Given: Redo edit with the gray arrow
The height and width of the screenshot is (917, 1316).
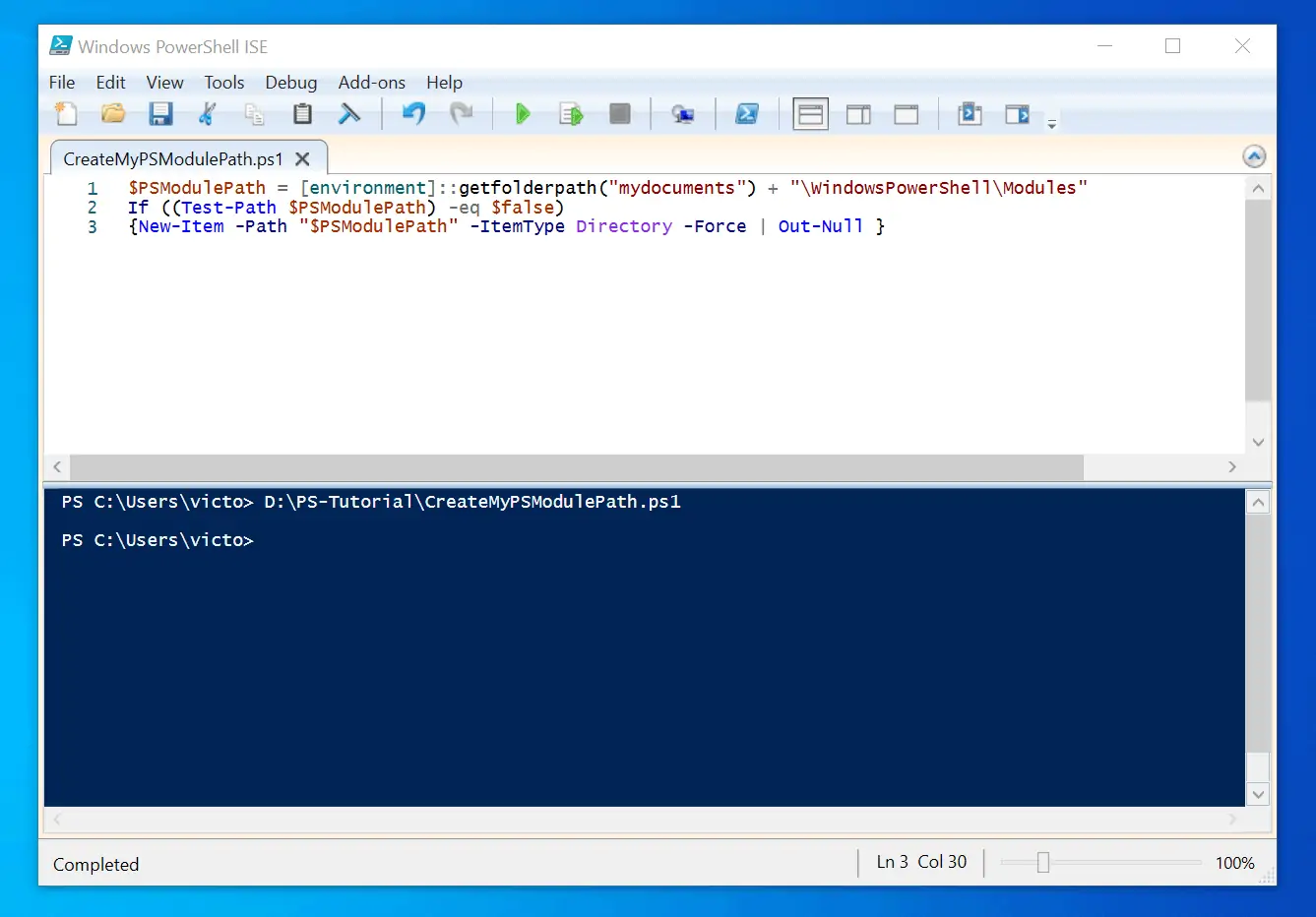Looking at the screenshot, I should (x=461, y=114).
